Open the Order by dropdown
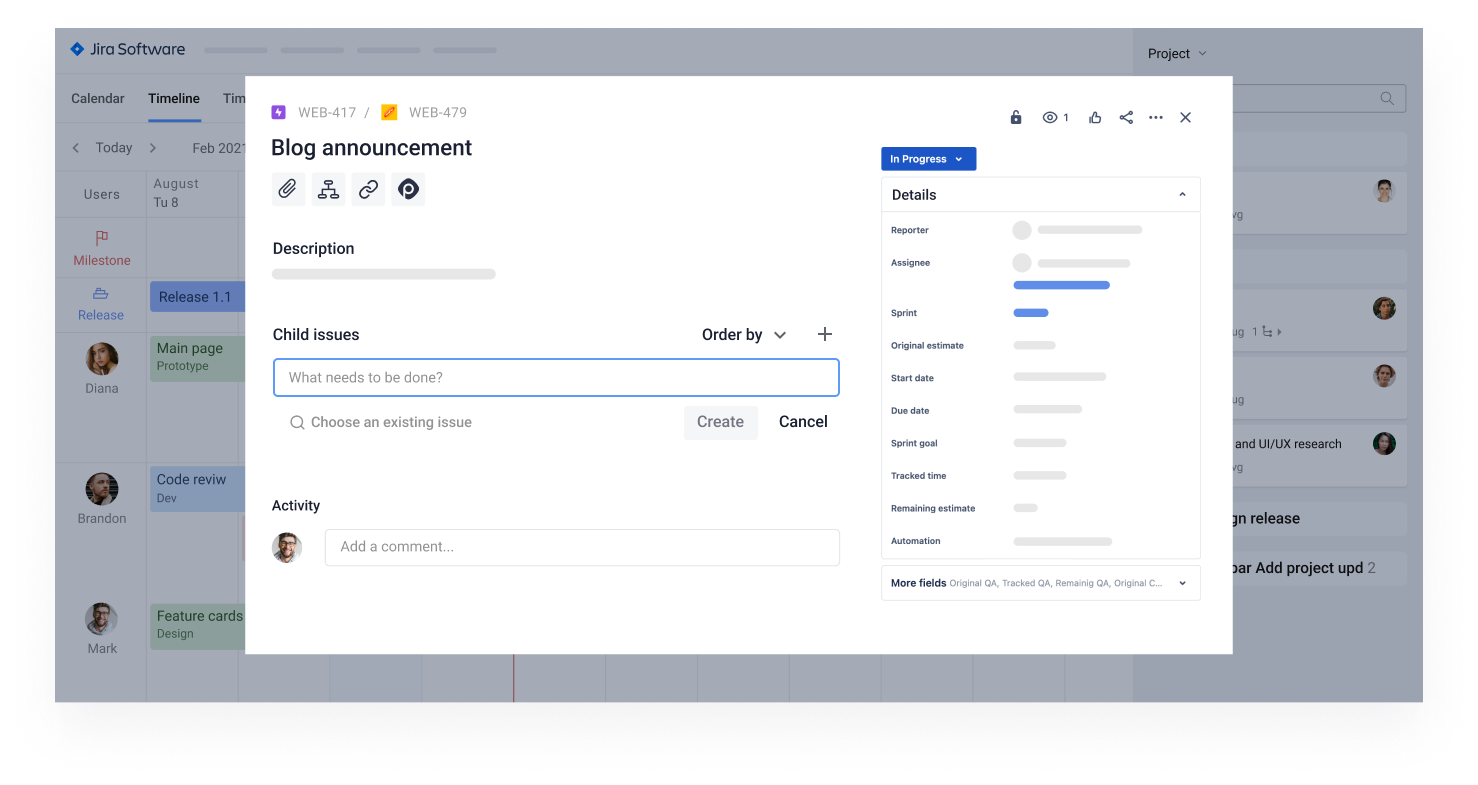This screenshot has width=1478, height=785. point(744,335)
